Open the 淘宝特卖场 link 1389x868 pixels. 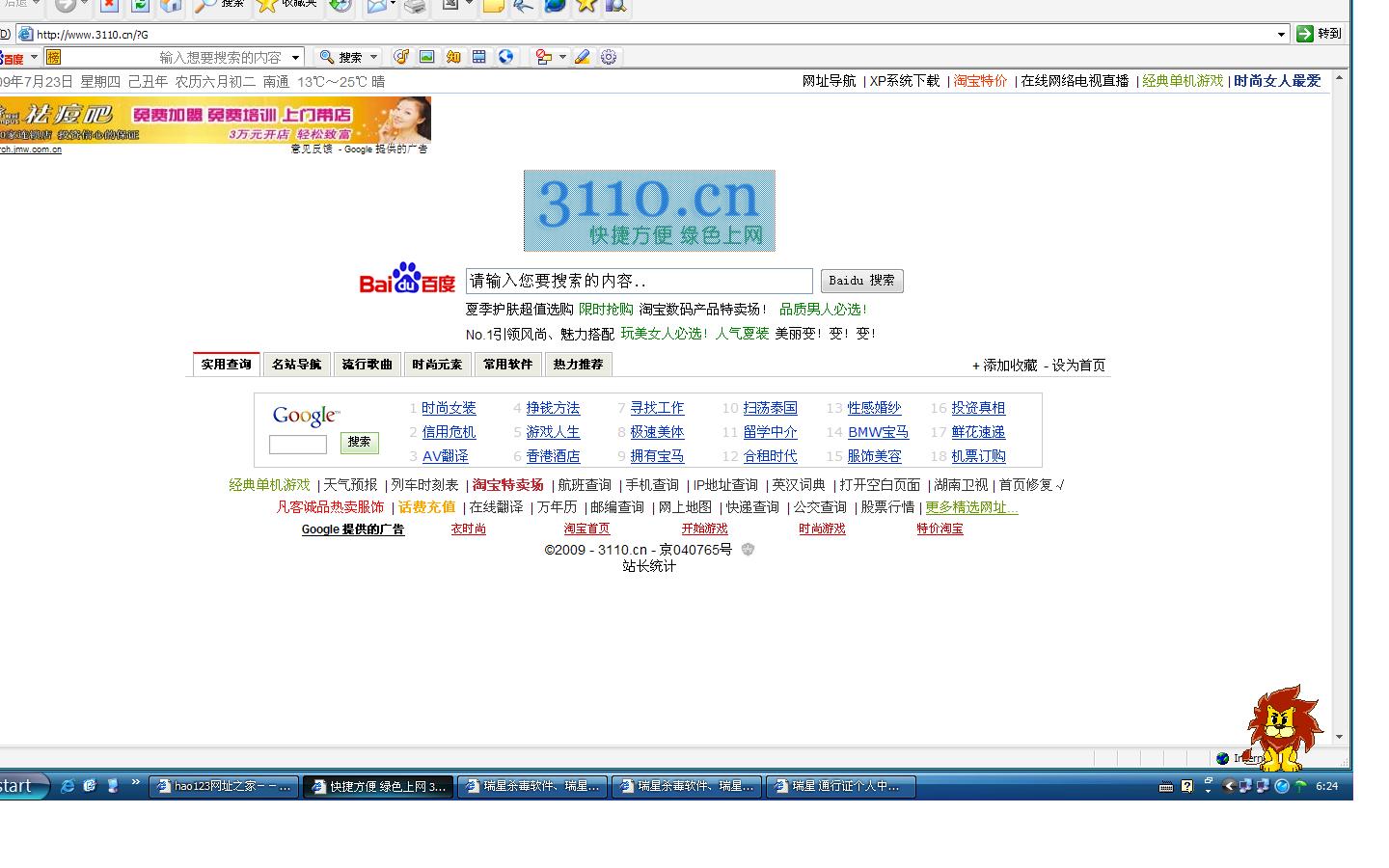pos(508,485)
